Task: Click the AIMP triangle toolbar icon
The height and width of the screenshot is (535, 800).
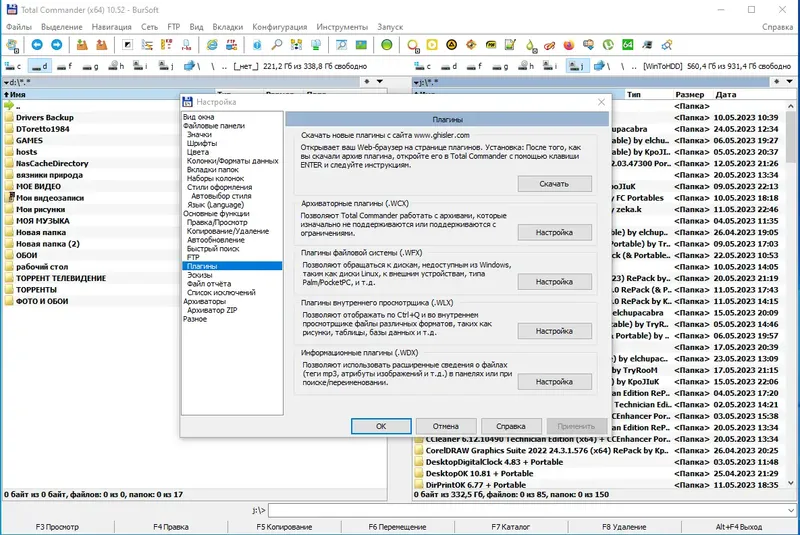Action: point(452,45)
